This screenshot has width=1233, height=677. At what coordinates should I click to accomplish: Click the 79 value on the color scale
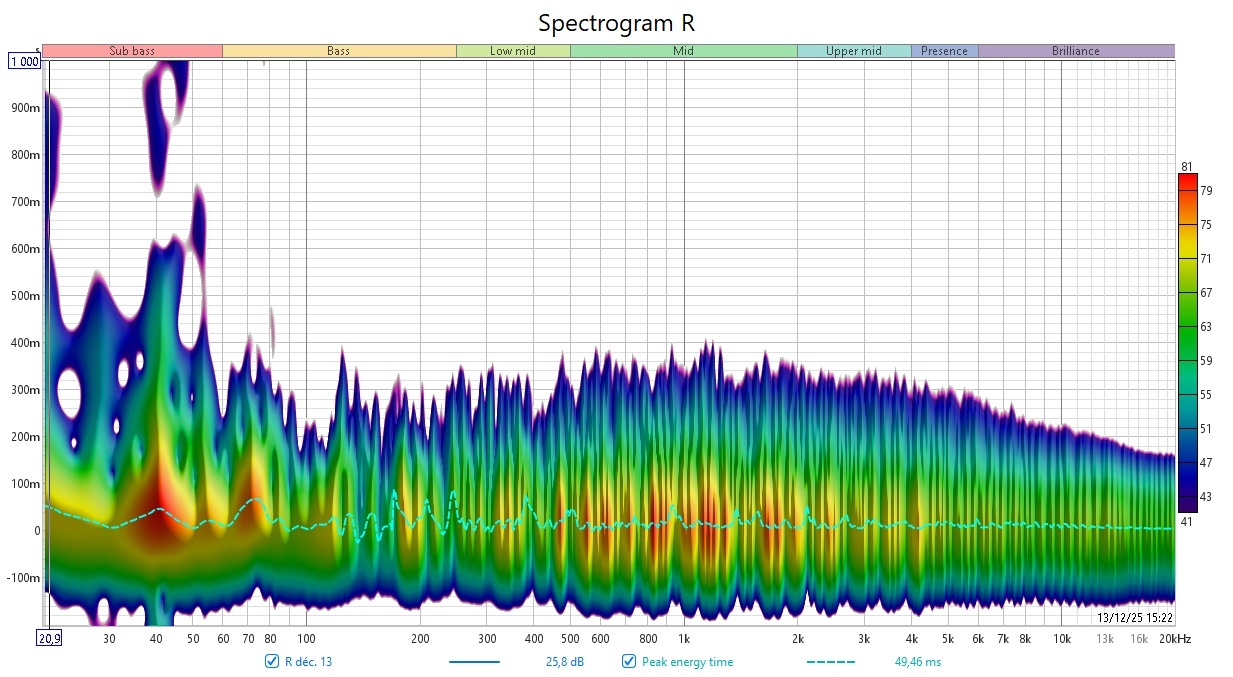pos(1206,190)
